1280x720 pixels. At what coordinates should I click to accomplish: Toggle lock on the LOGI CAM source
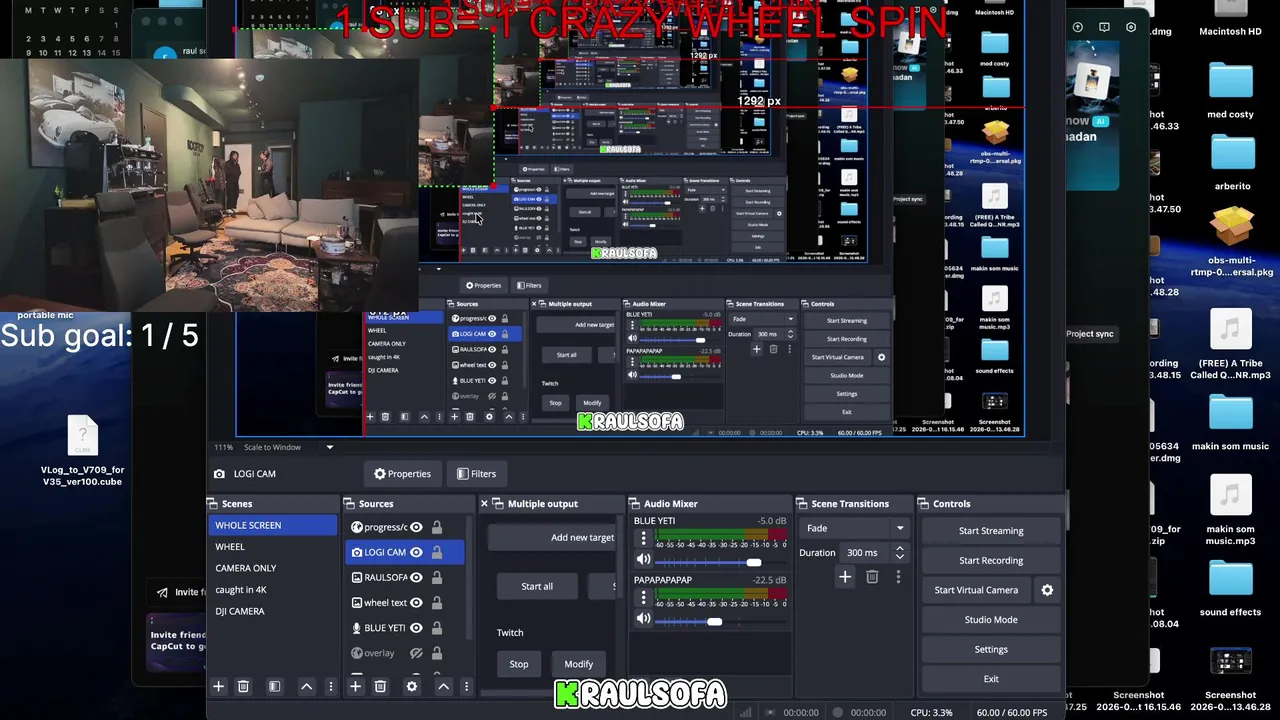click(437, 552)
